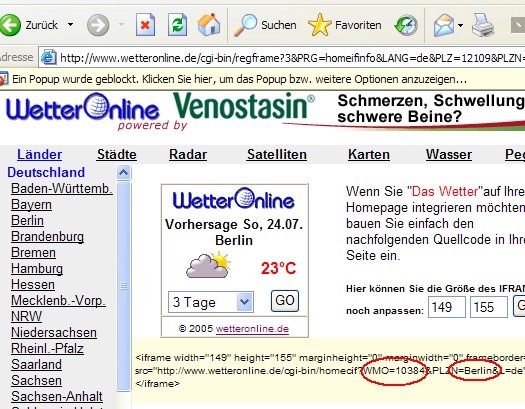Viewport: 525px width, 409px height.
Task: Click the mail envelope icon
Action: click(444, 25)
